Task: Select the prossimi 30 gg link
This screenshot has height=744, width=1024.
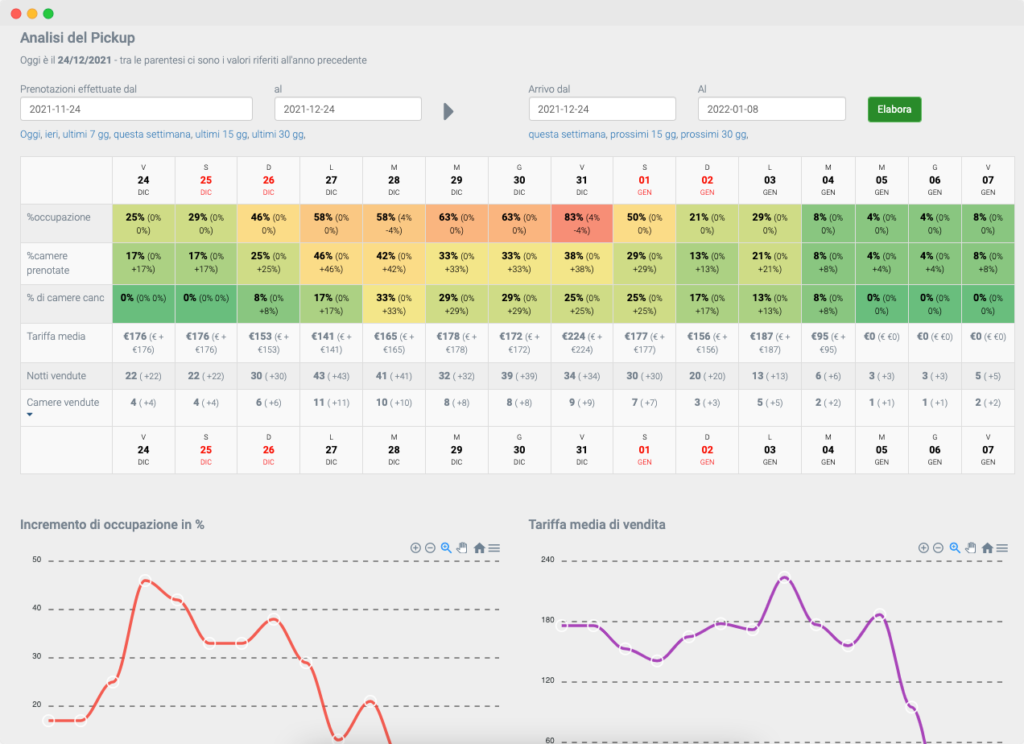Action: point(714,134)
